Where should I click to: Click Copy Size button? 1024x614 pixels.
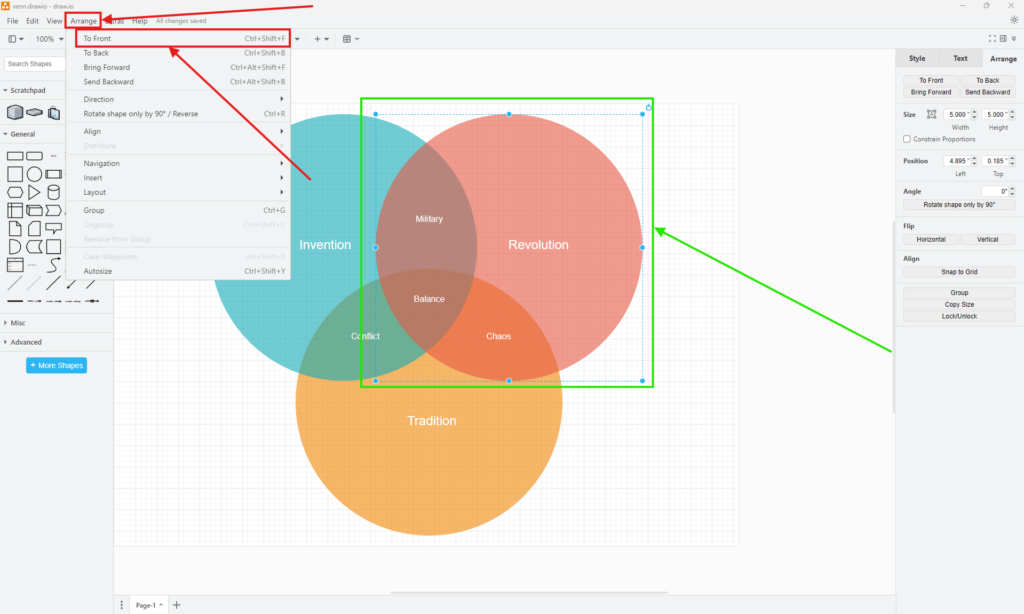click(959, 304)
